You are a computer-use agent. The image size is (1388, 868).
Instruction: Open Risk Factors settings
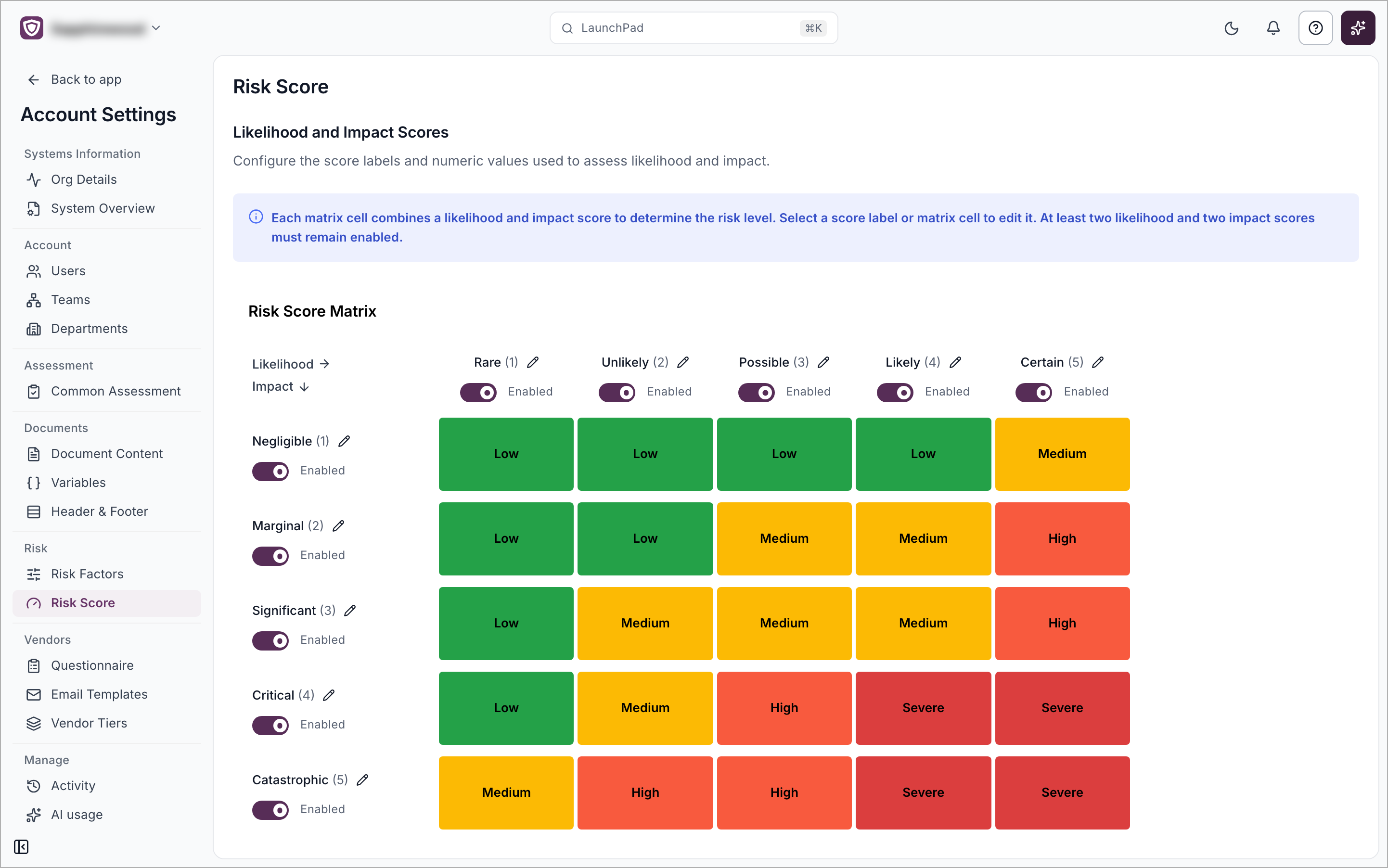tap(107, 574)
